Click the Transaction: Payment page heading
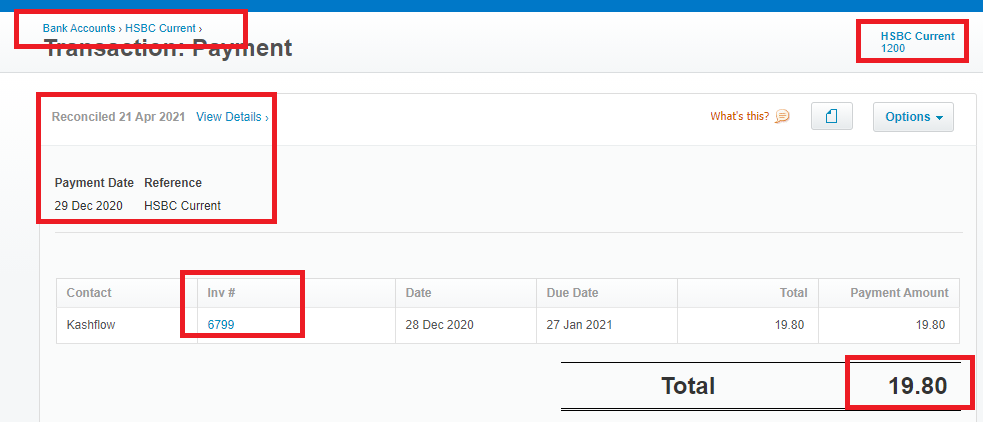This screenshot has width=983, height=422. coord(168,48)
